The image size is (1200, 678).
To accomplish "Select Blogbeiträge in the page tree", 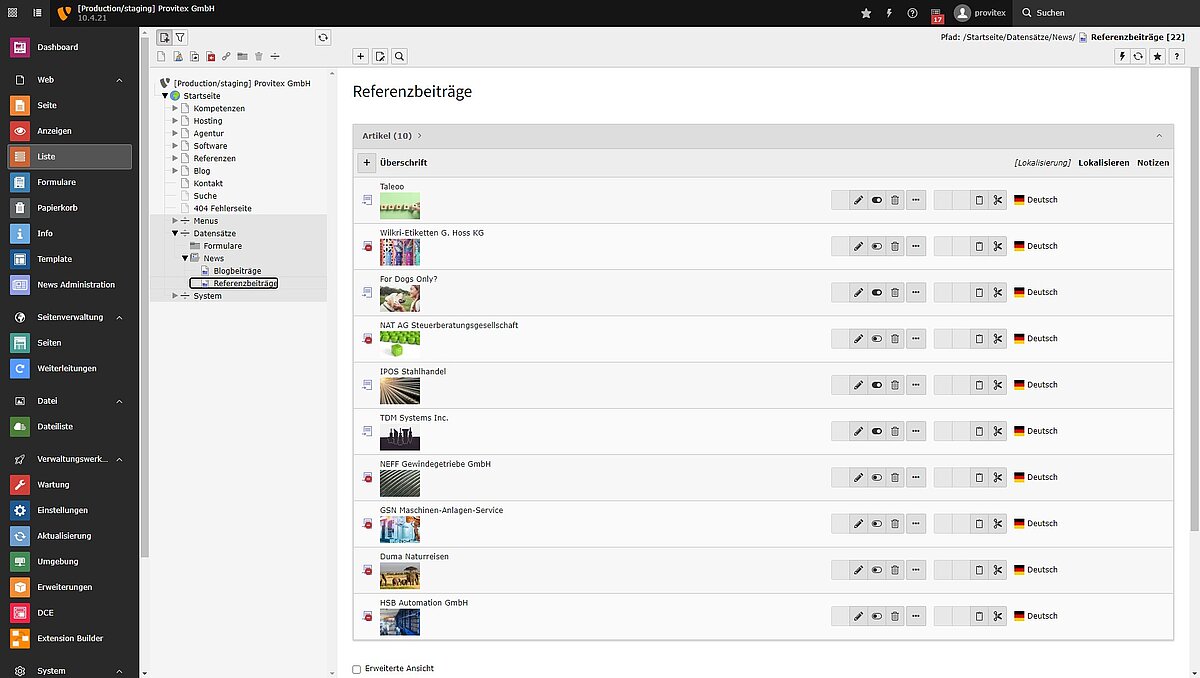I will (237, 271).
